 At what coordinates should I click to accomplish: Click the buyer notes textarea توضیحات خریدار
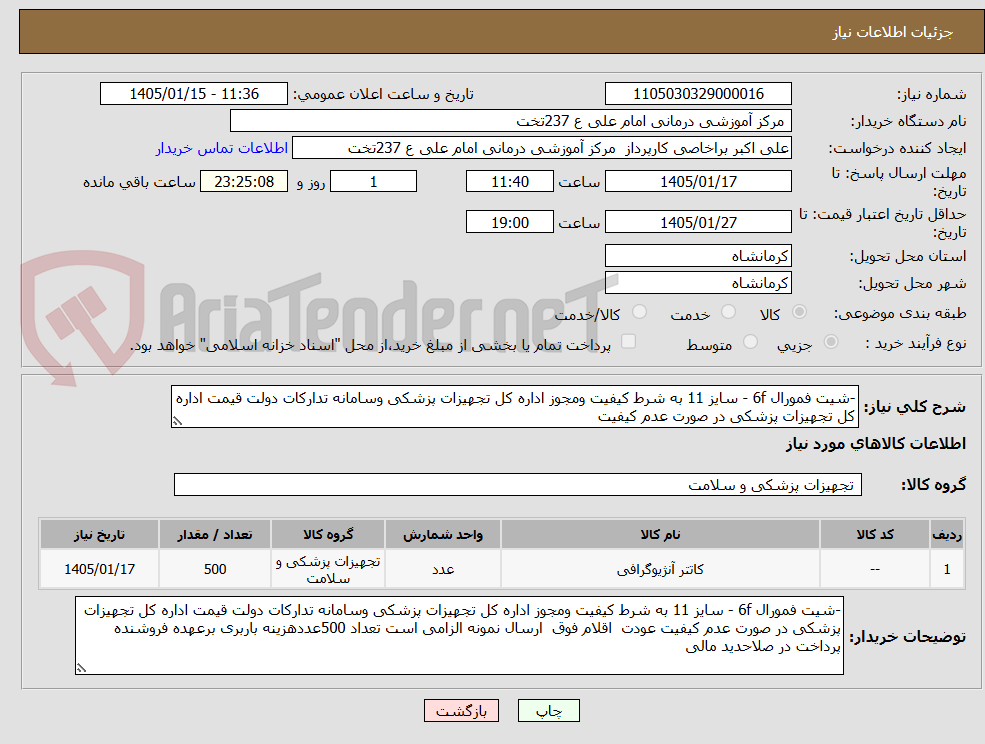[x=459, y=635]
